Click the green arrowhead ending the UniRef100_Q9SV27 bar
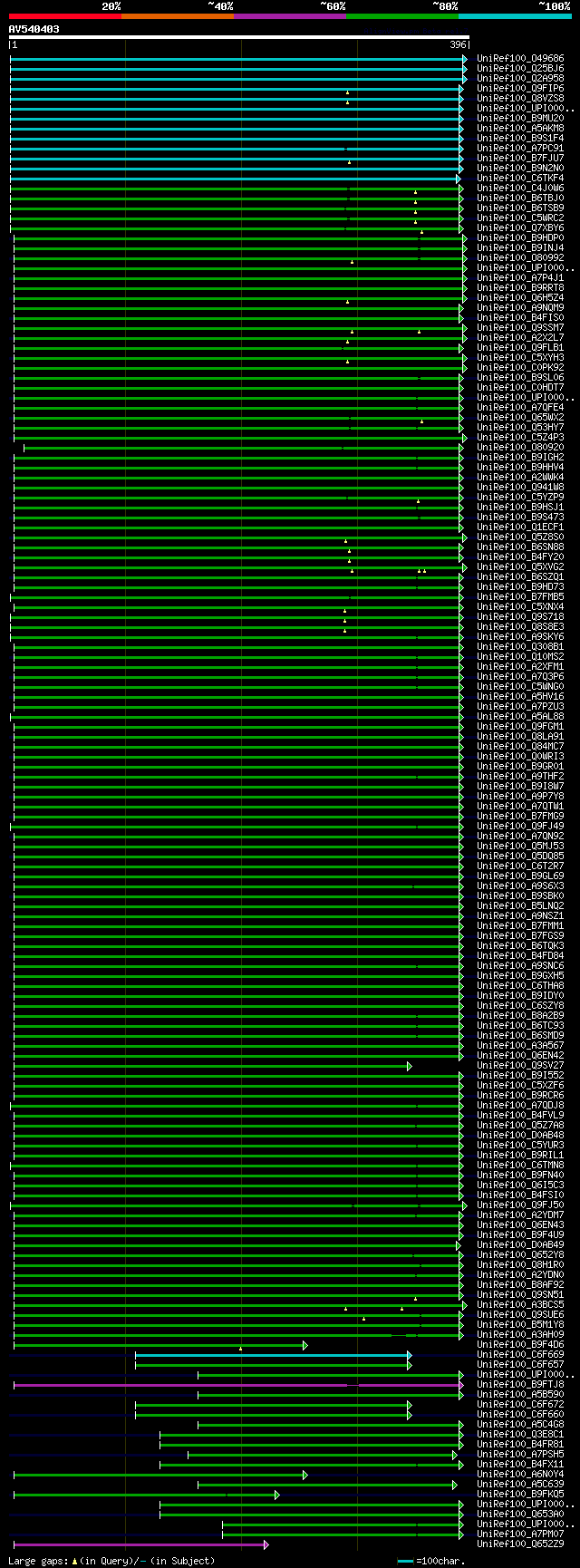This screenshot has height=1568, width=580. pyautogui.click(x=410, y=1066)
